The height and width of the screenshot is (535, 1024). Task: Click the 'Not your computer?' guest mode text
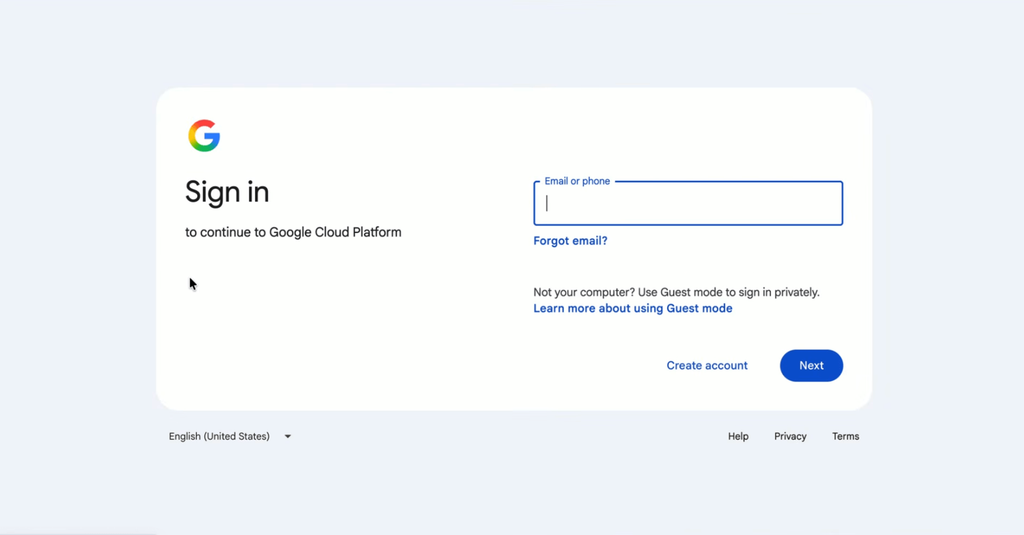676,293
